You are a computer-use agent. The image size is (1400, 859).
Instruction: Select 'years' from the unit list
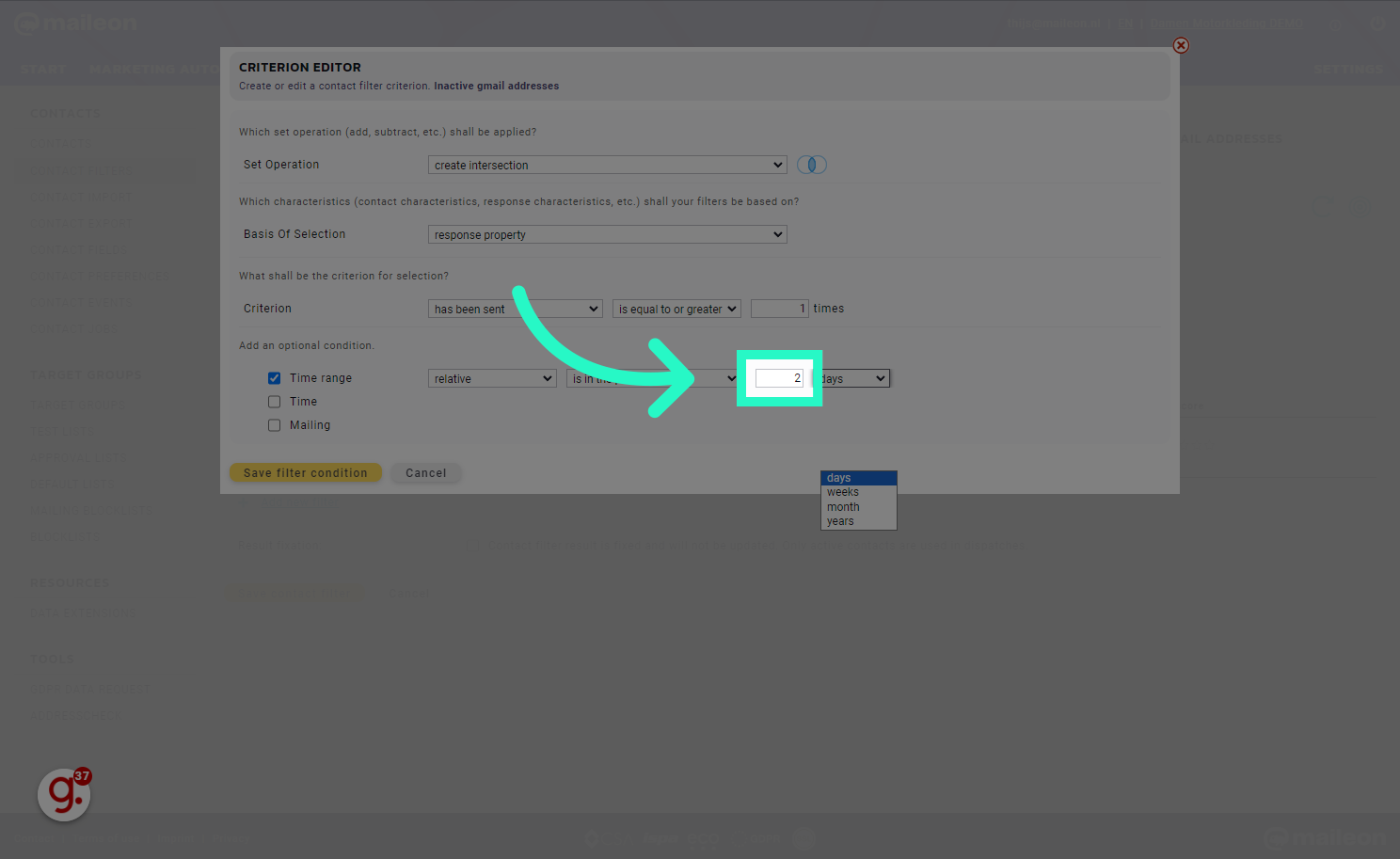(x=858, y=521)
